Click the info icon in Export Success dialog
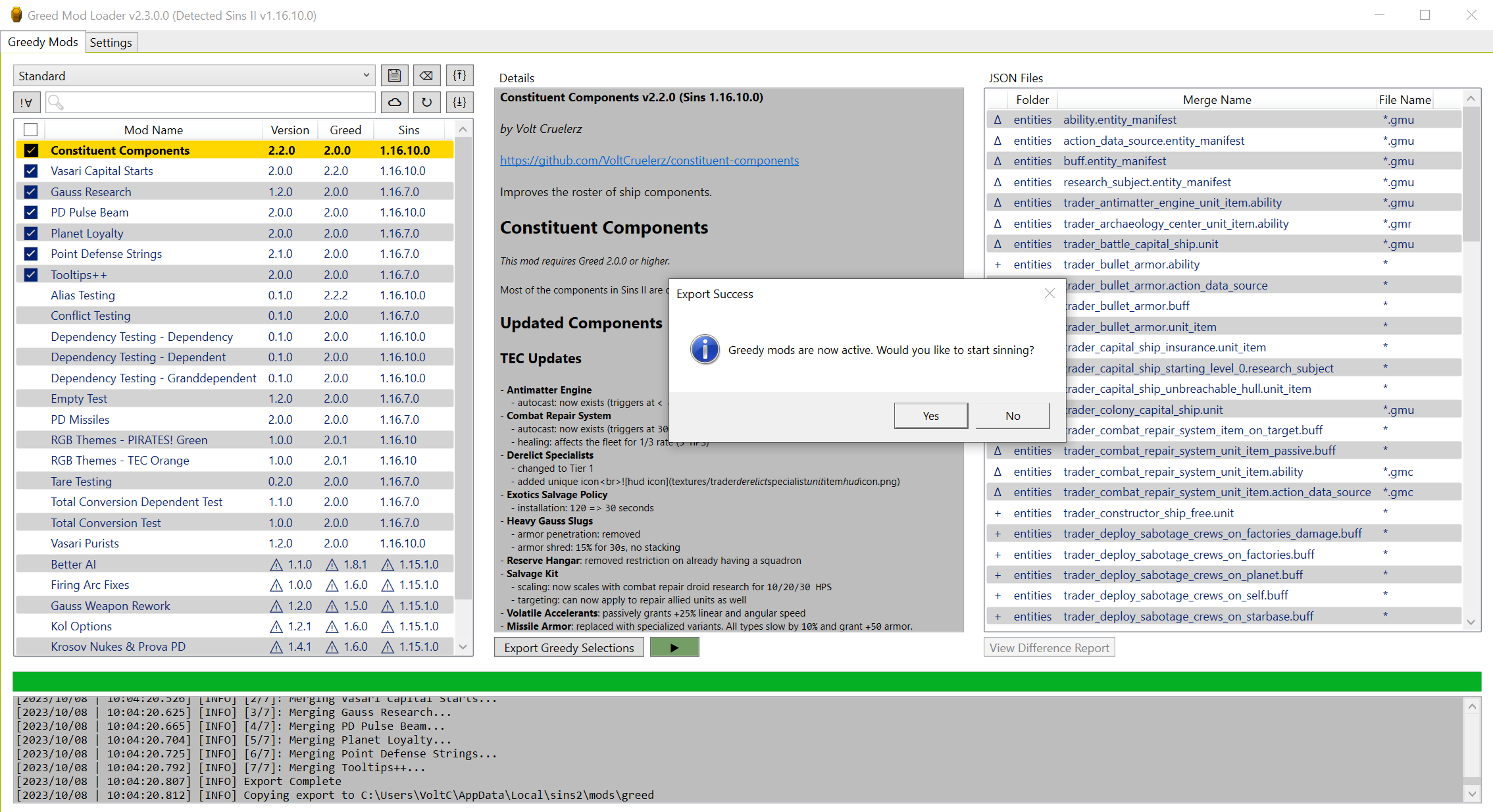 coord(705,349)
